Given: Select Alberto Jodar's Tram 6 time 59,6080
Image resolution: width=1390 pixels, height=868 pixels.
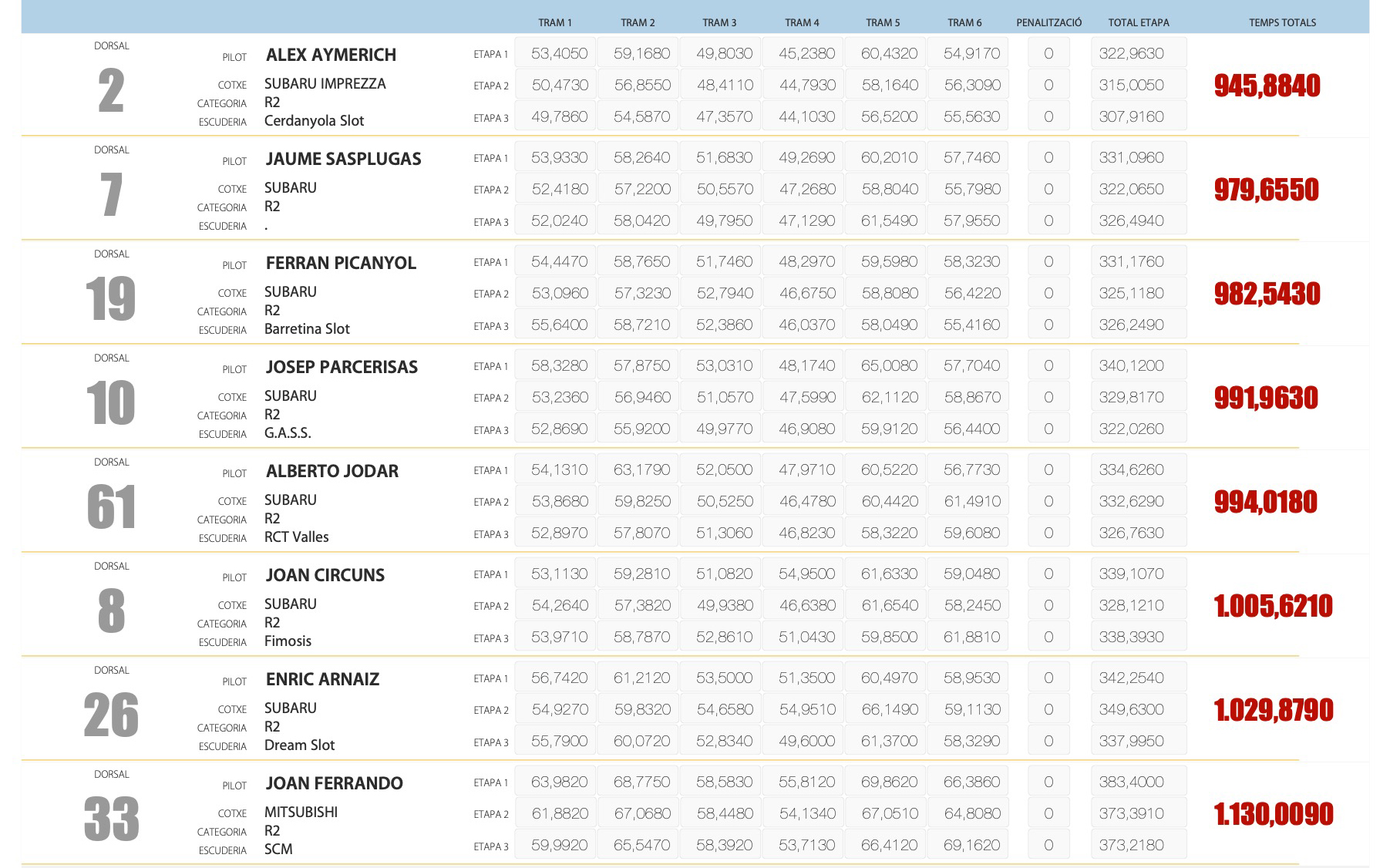Looking at the screenshot, I should [971, 533].
